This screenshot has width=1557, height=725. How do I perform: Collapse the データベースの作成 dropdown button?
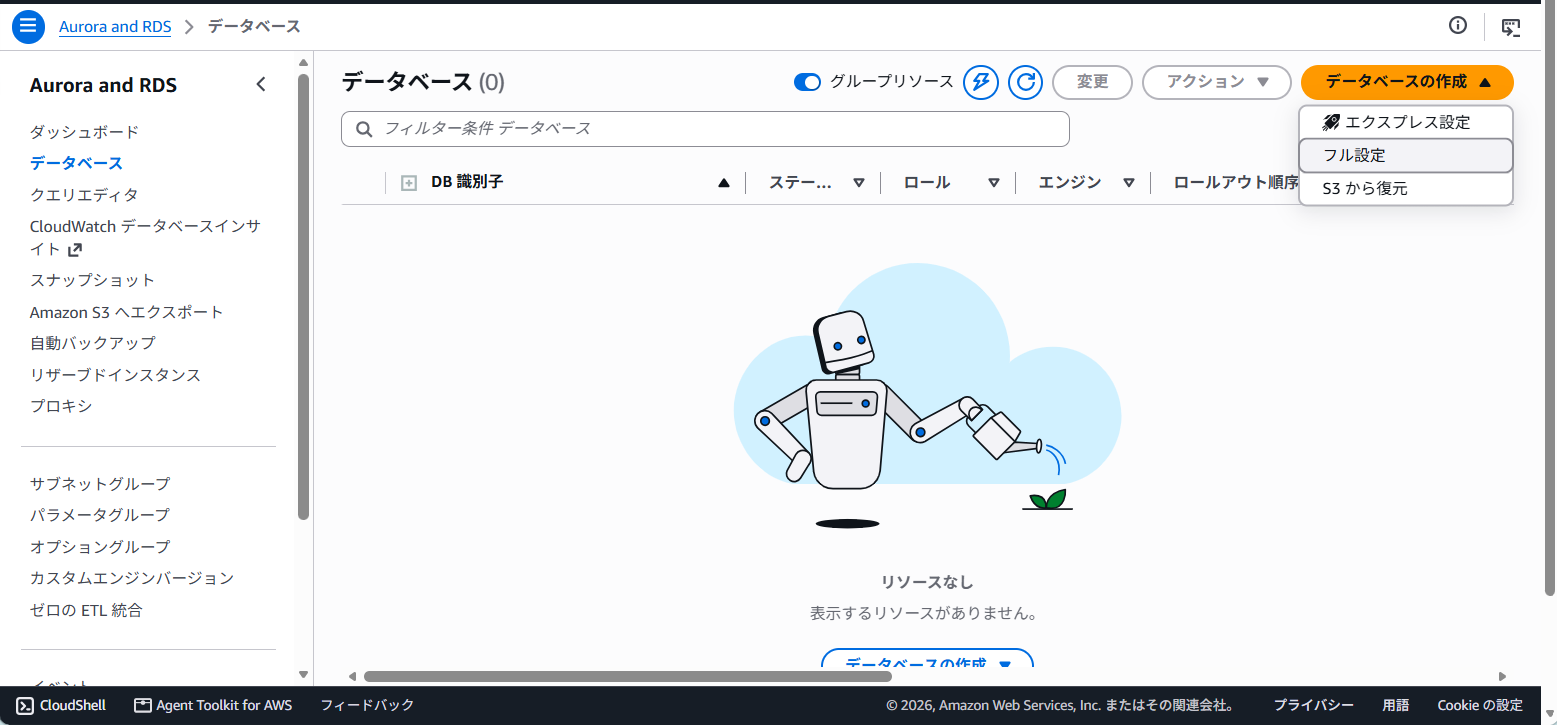click(1407, 82)
